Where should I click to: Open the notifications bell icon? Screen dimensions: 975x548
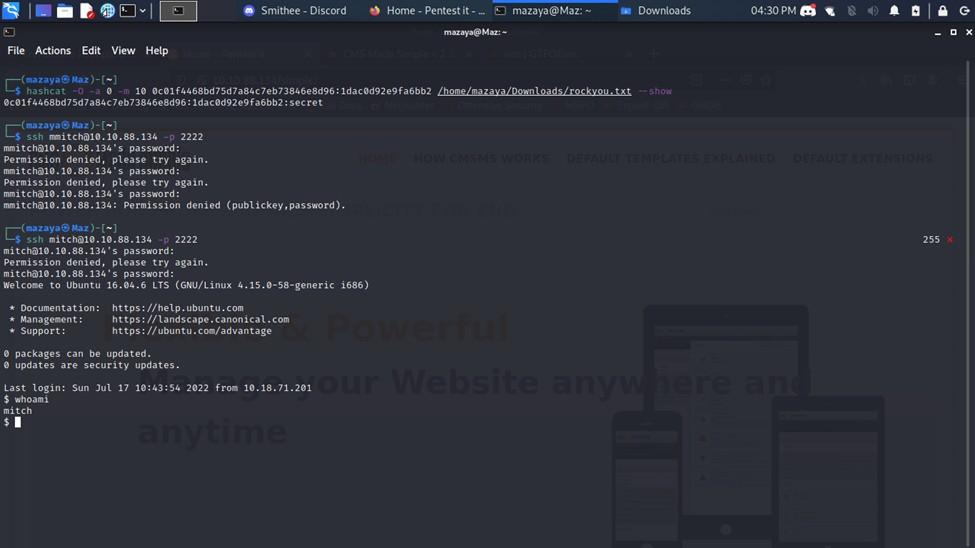tap(894, 11)
